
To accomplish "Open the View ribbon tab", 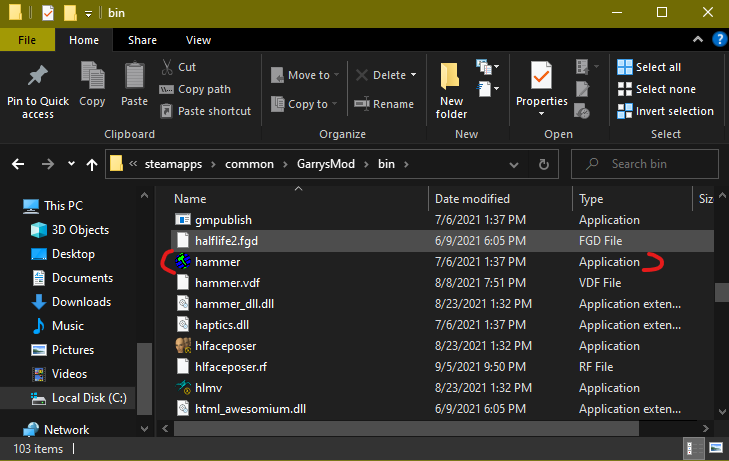I will click(x=198, y=40).
